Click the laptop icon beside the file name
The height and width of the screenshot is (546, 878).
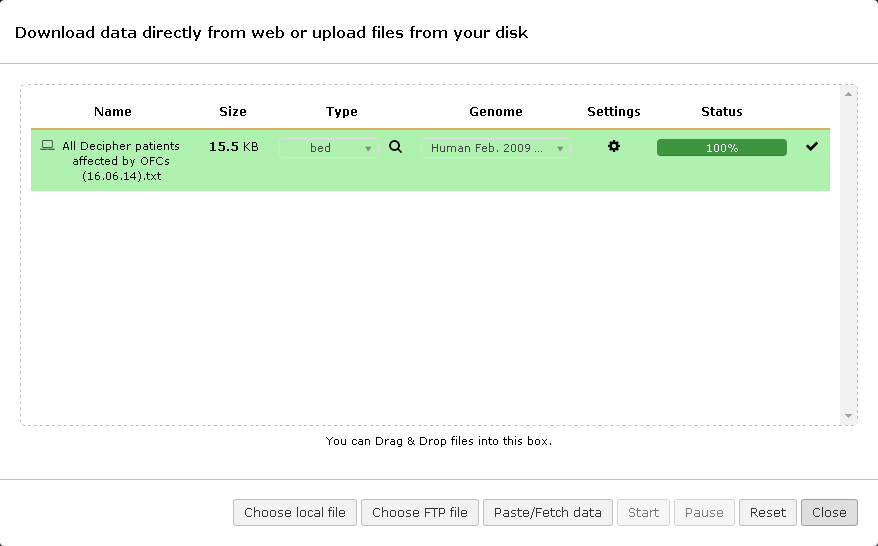(x=47, y=146)
